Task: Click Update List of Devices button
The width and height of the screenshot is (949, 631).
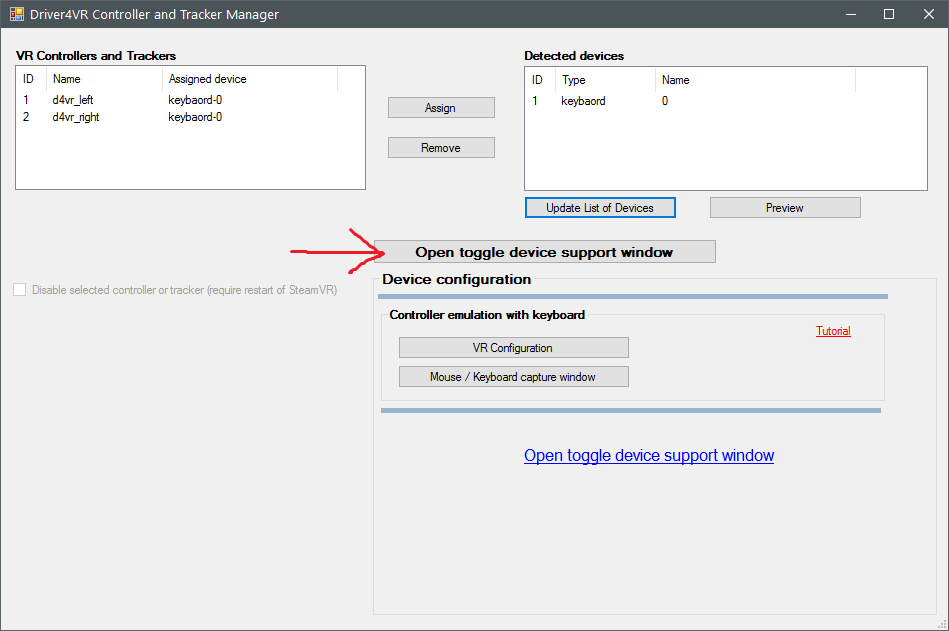Action: [x=600, y=208]
